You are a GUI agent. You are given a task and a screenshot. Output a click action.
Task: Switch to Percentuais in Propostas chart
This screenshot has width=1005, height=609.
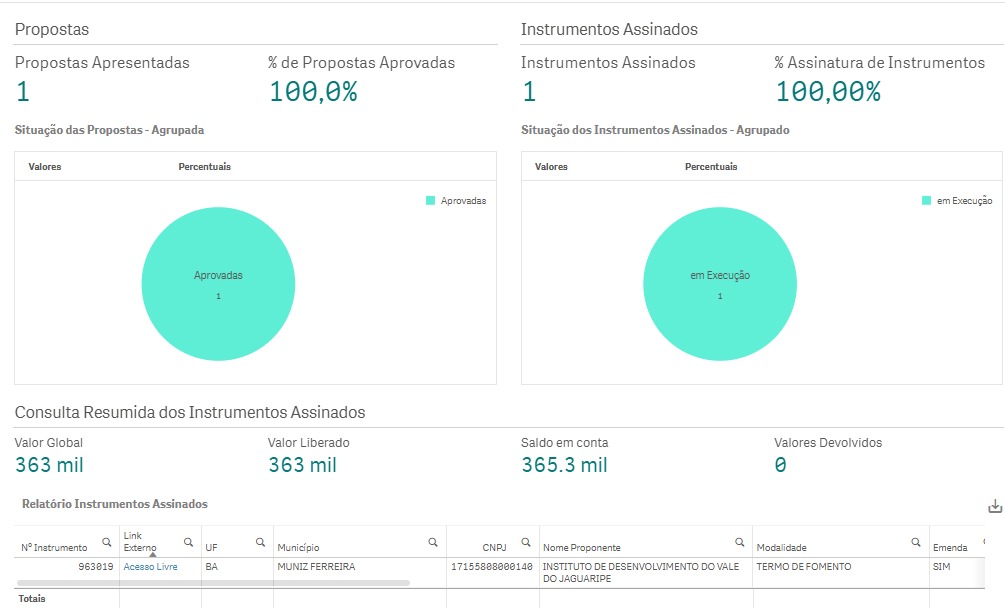click(x=204, y=167)
